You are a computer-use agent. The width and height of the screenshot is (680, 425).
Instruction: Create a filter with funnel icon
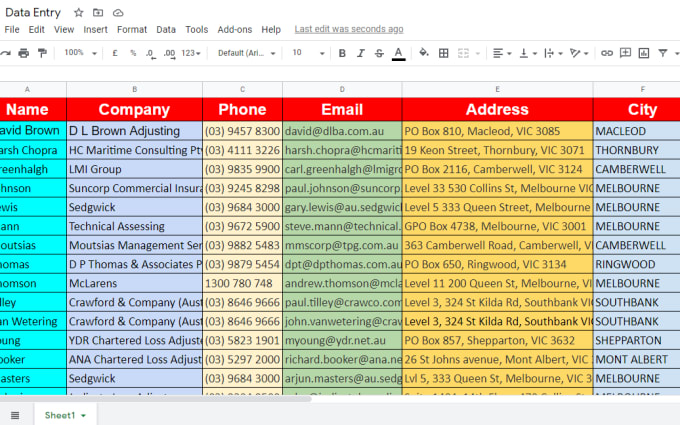(663, 53)
